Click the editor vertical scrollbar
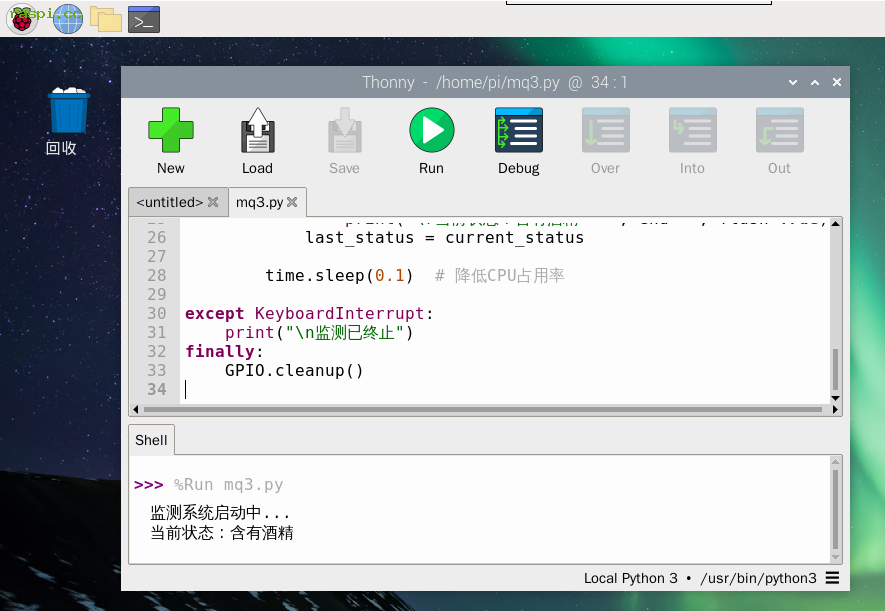 [836, 369]
